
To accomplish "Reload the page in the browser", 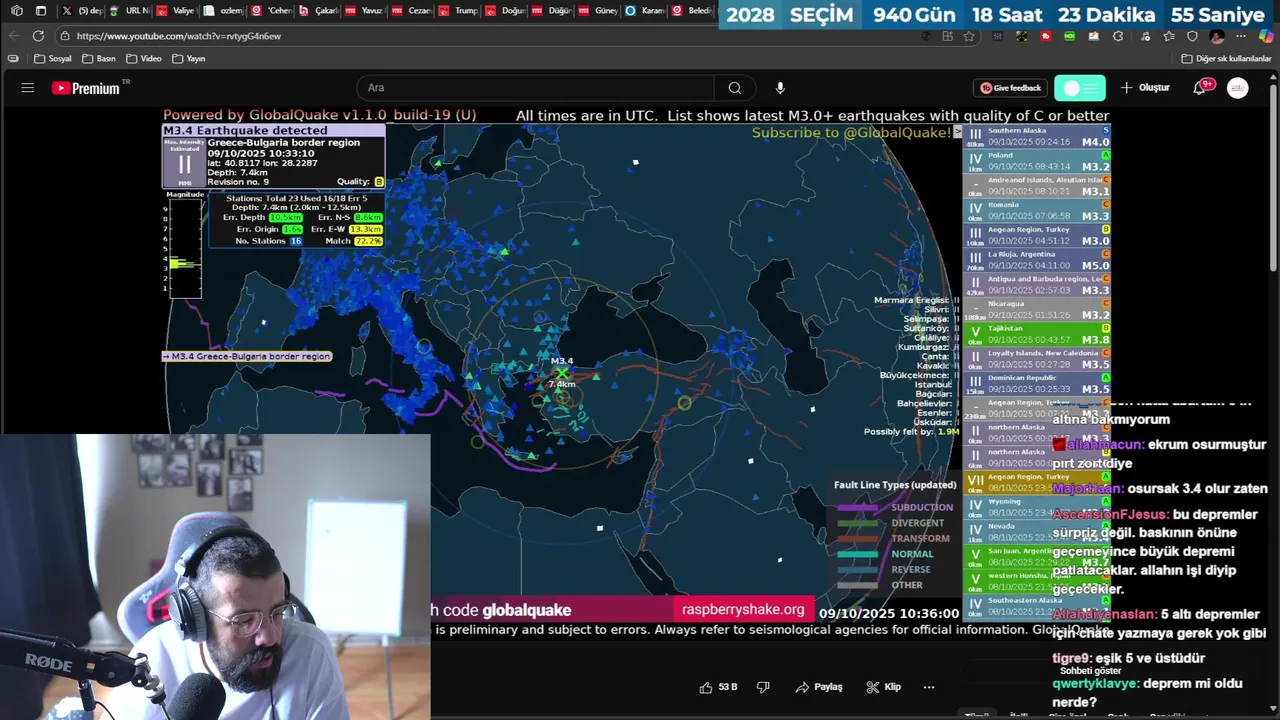I will tap(38, 36).
